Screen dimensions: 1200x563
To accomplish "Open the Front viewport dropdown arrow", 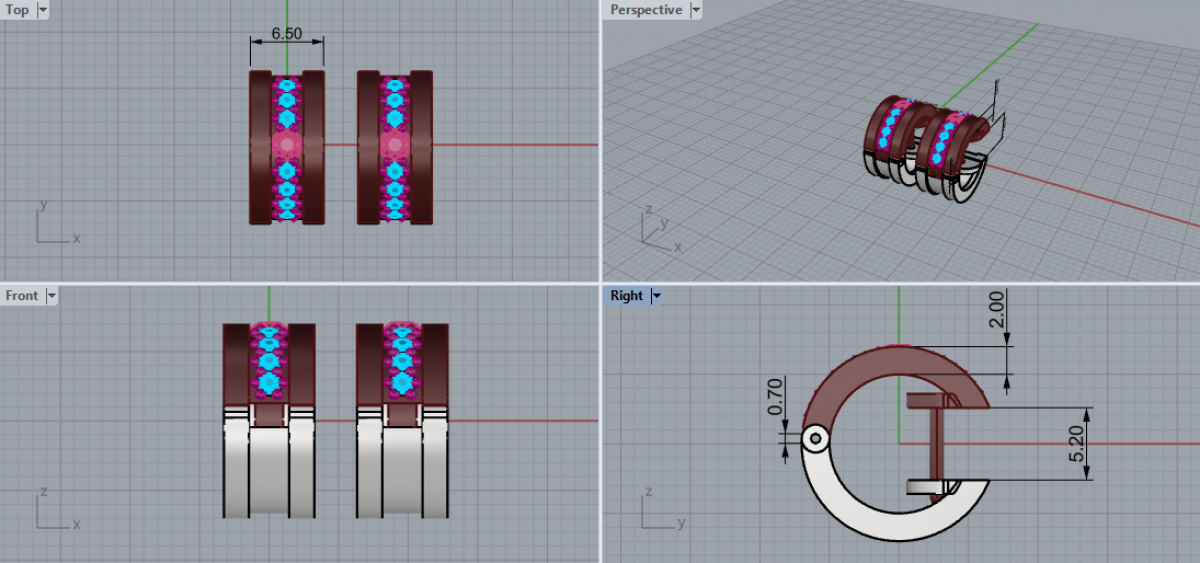I will point(51,296).
